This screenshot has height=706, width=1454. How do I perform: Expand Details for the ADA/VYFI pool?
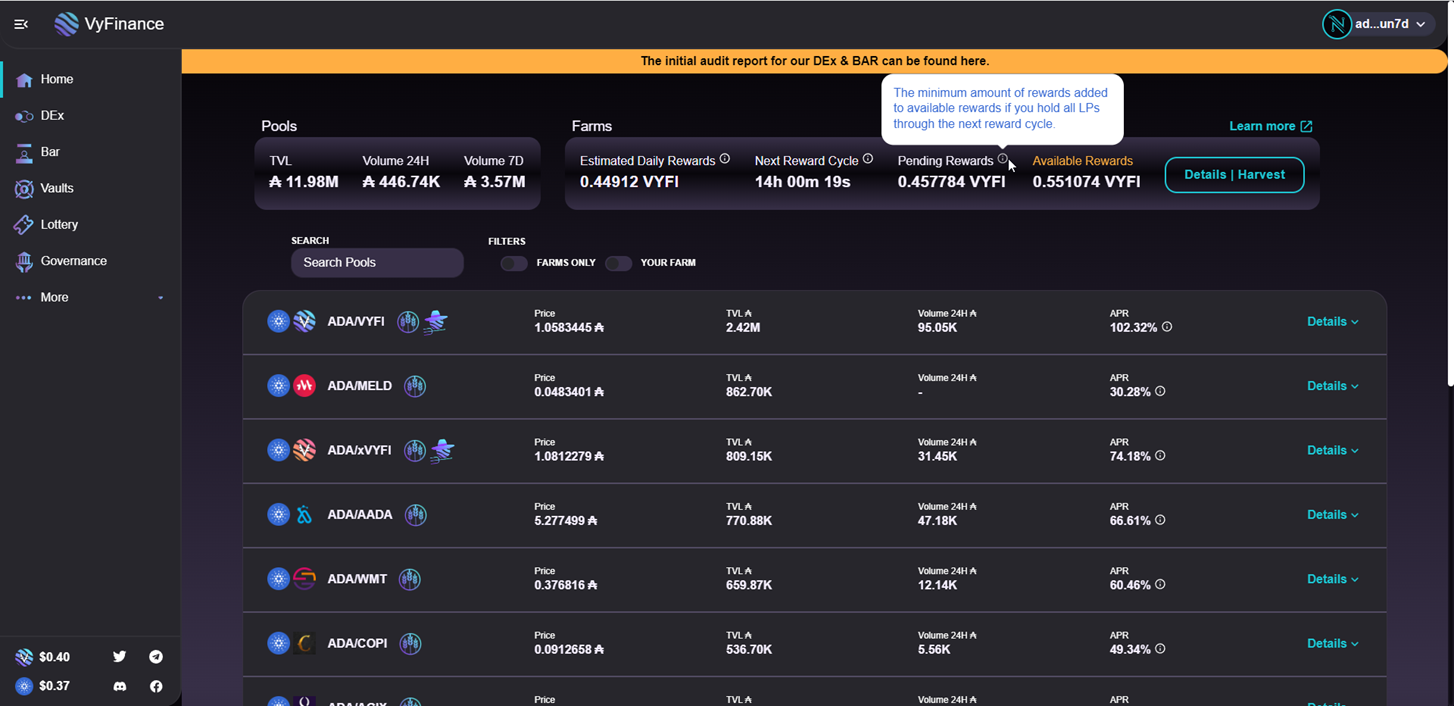click(x=1333, y=322)
